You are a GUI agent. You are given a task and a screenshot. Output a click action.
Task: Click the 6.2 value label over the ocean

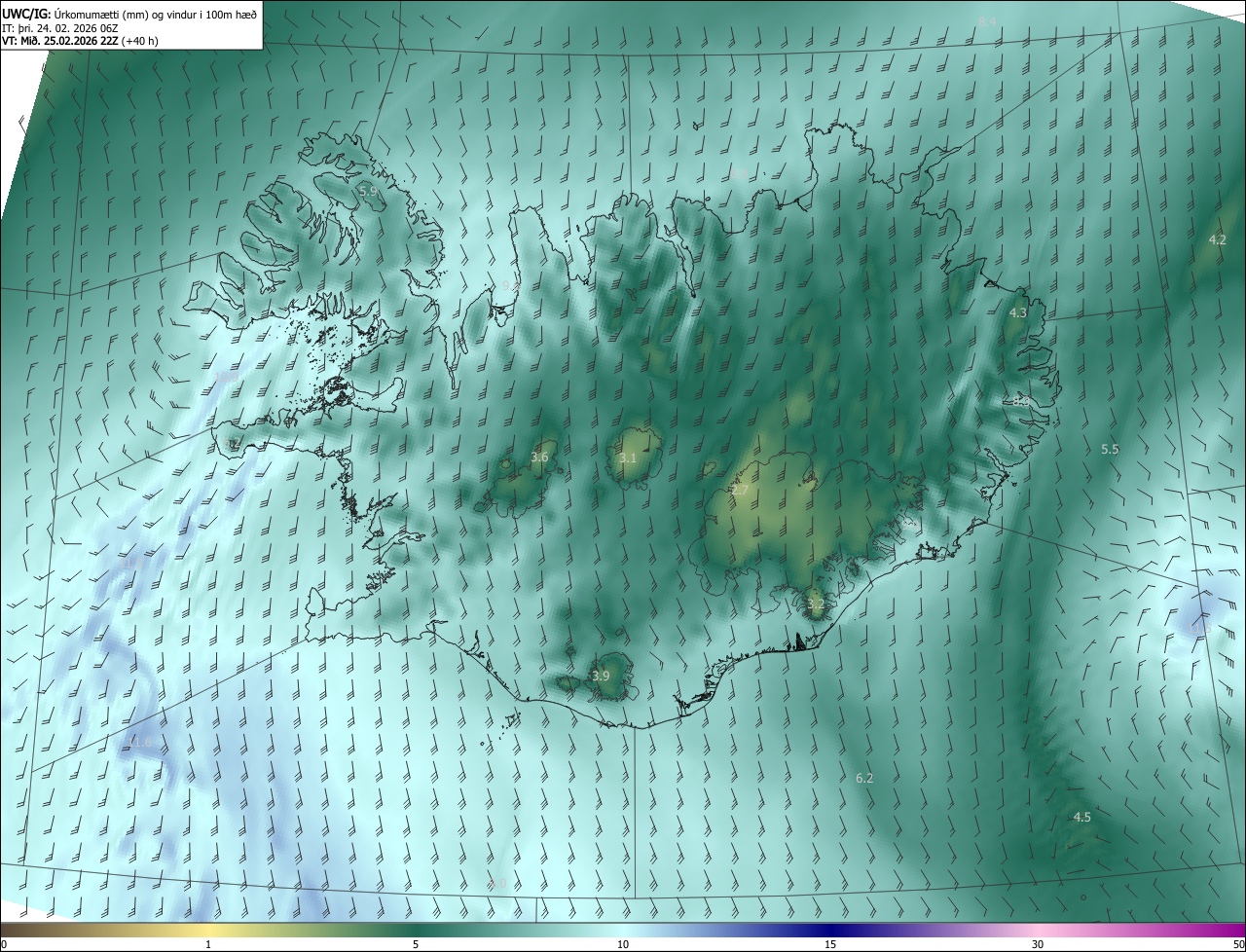[x=864, y=778]
